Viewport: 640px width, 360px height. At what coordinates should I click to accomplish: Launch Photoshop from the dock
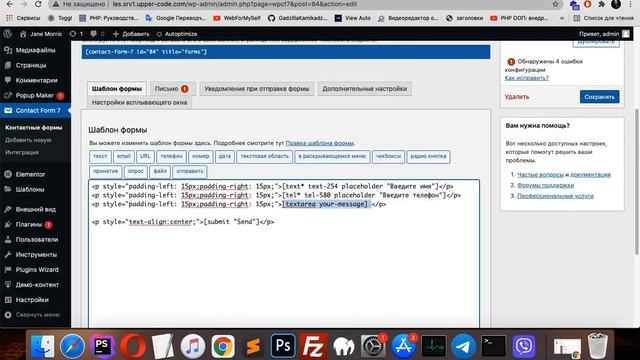coord(283,346)
